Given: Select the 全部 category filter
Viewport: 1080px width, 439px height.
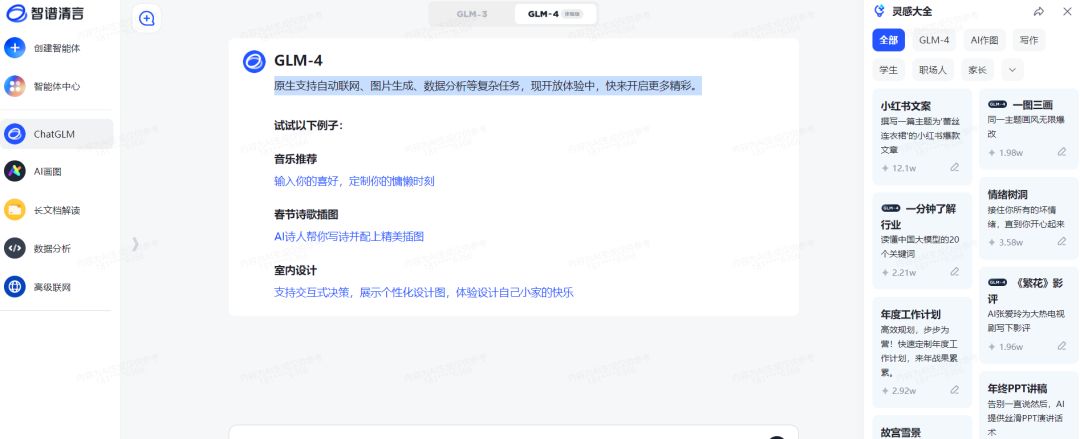Looking at the screenshot, I should tap(889, 40).
